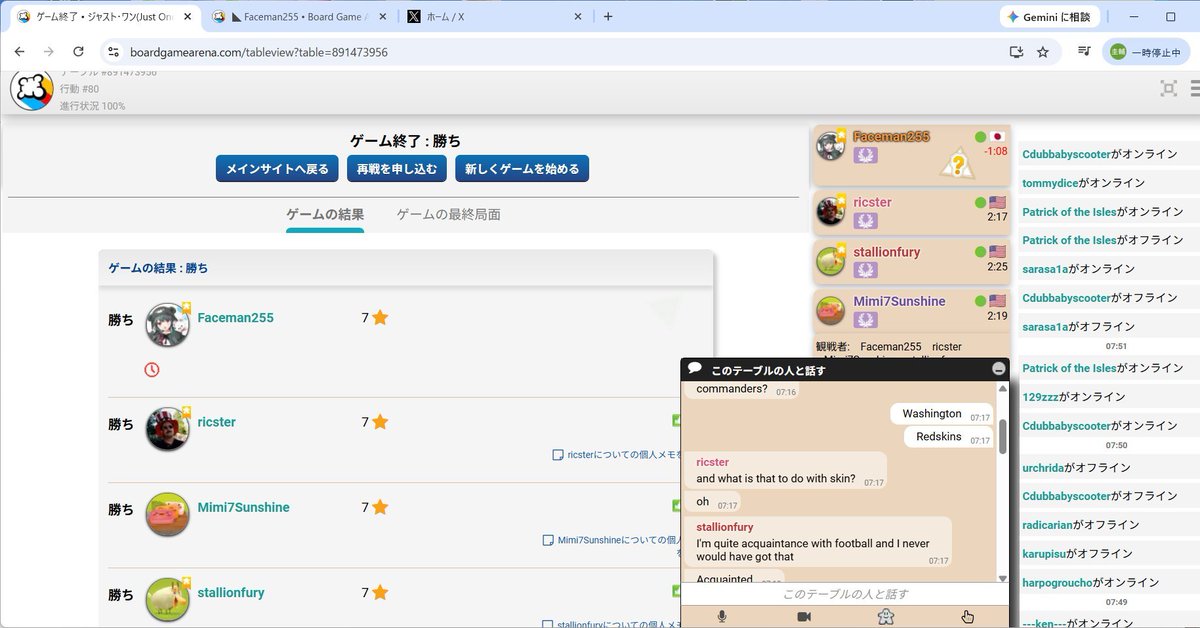This screenshot has width=1200, height=628.
Task: Click メインサイトへ戻る button
Action: pyautogui.click(x=277, y=169)
